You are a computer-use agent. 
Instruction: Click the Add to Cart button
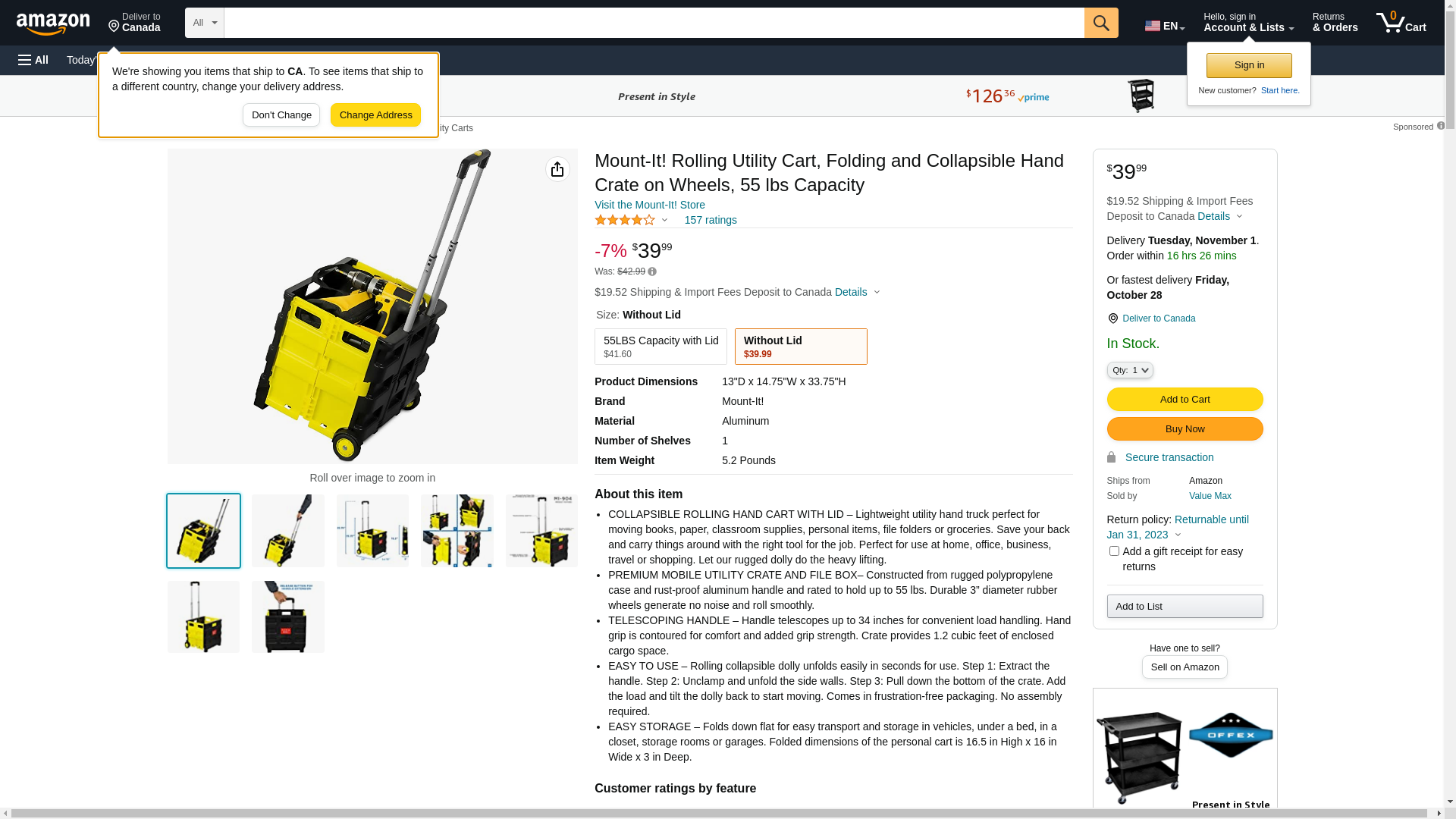point(1185,400)
